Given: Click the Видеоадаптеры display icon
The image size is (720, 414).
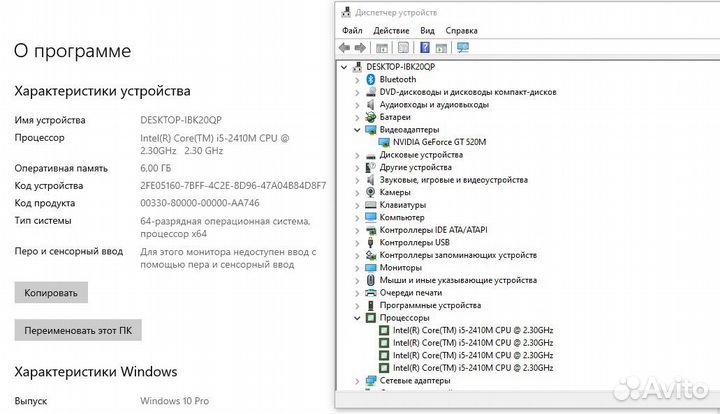Looking at the screenshot, I should [x=371, y=129].
